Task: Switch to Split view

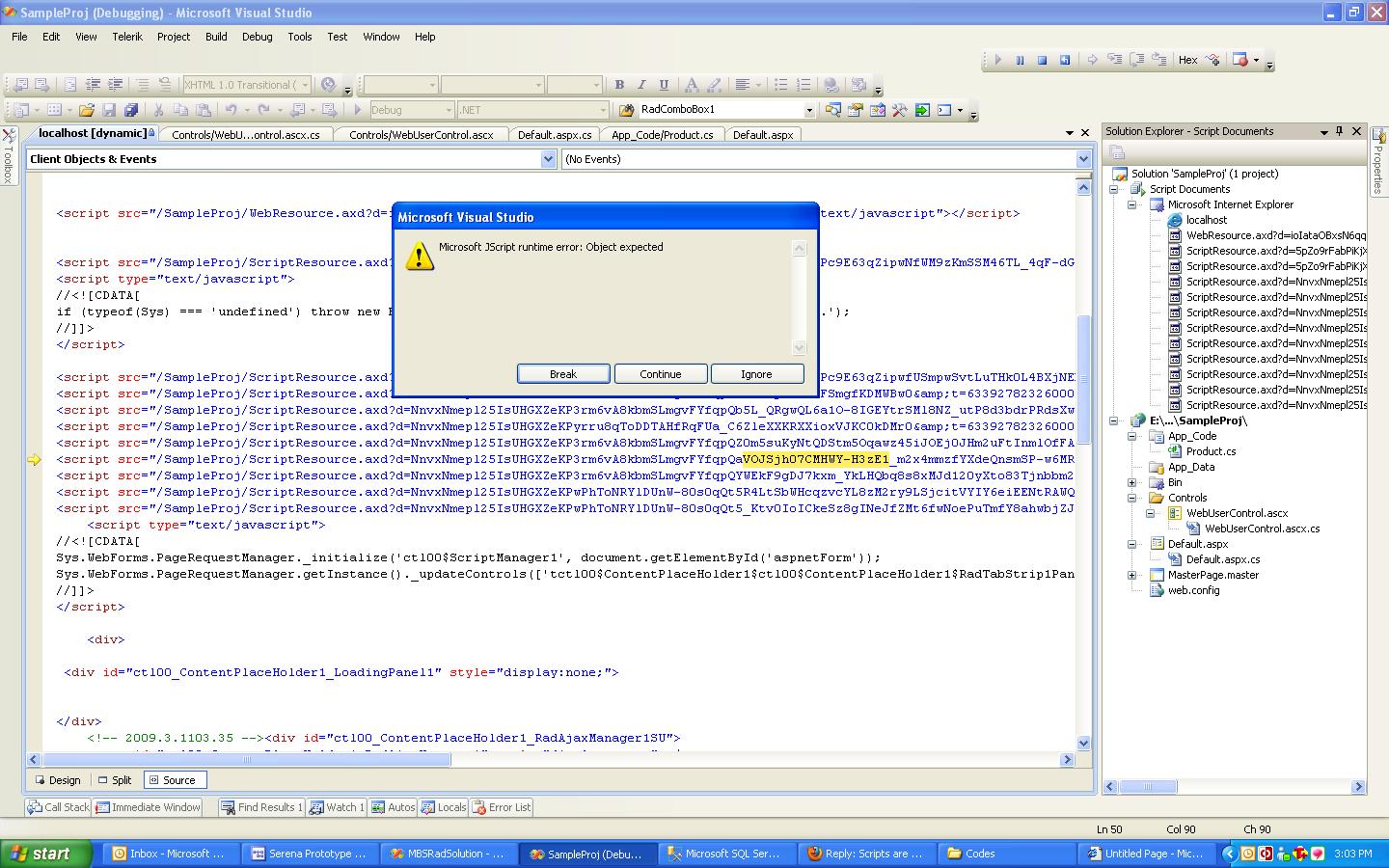Action: coord(115,780)
